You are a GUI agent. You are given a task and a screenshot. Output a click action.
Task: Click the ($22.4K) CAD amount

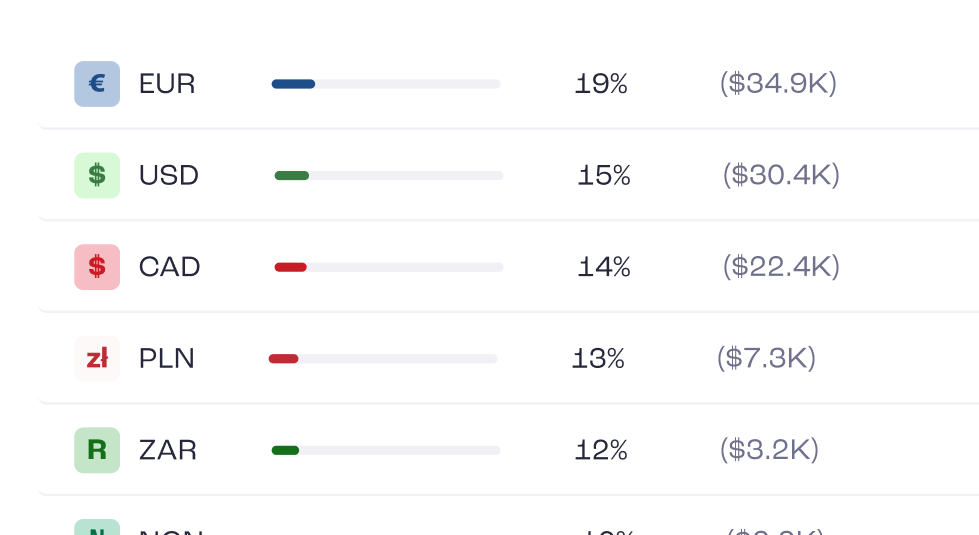coord(781,267)
